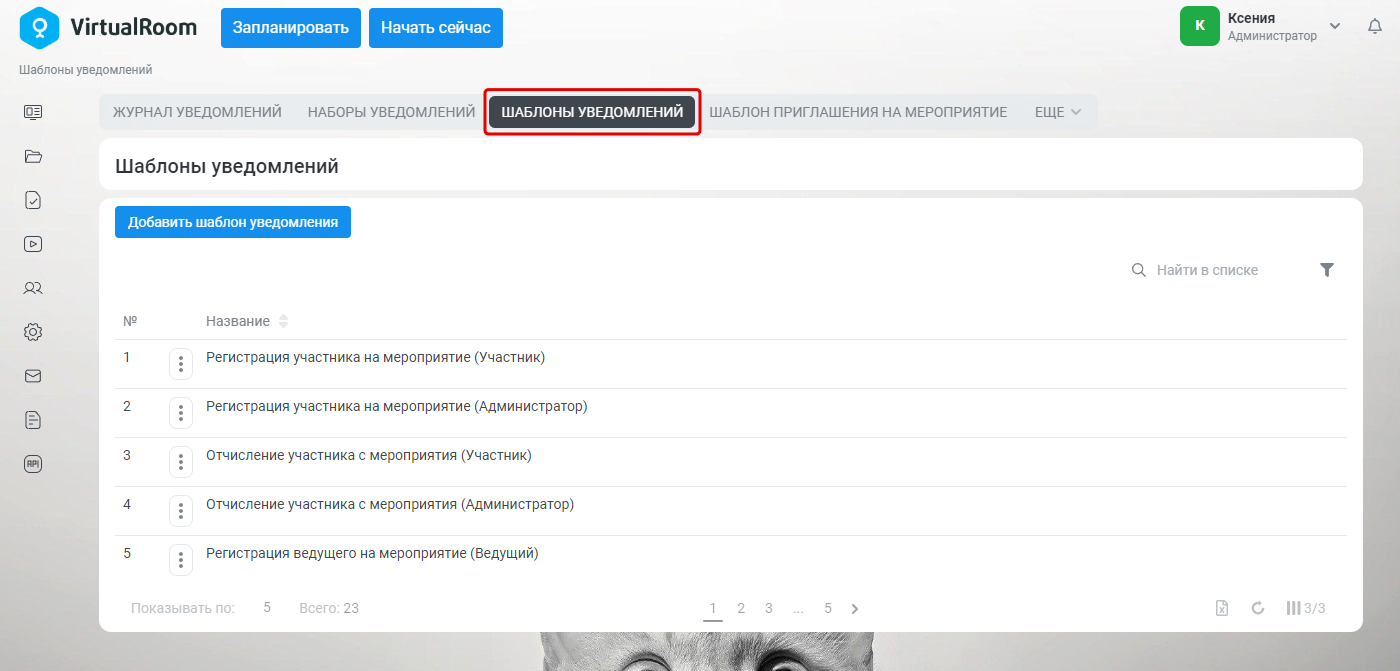This screenshot has width=1400, height=671.
Task: Open three-dot menu for row 2
Action: [181, 413]
